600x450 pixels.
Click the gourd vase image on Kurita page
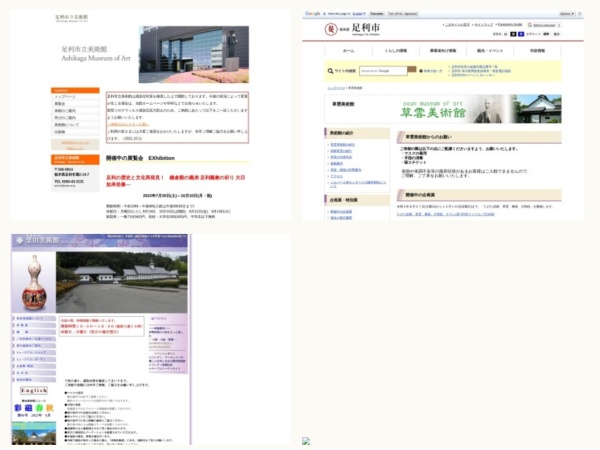point(34,283)
